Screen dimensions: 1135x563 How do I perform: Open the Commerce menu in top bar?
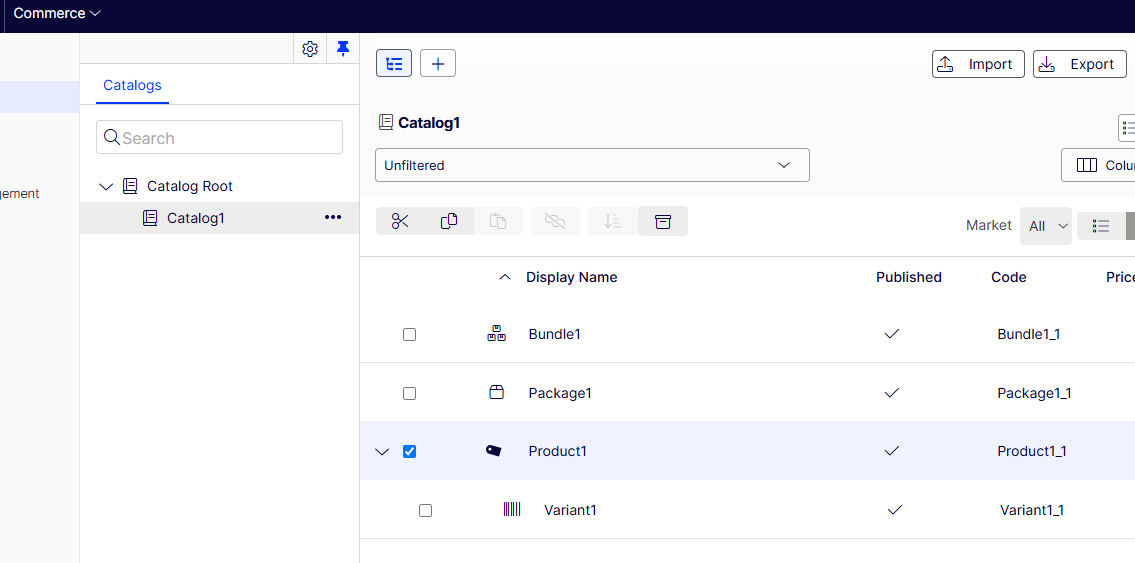(x=57, y=14)
